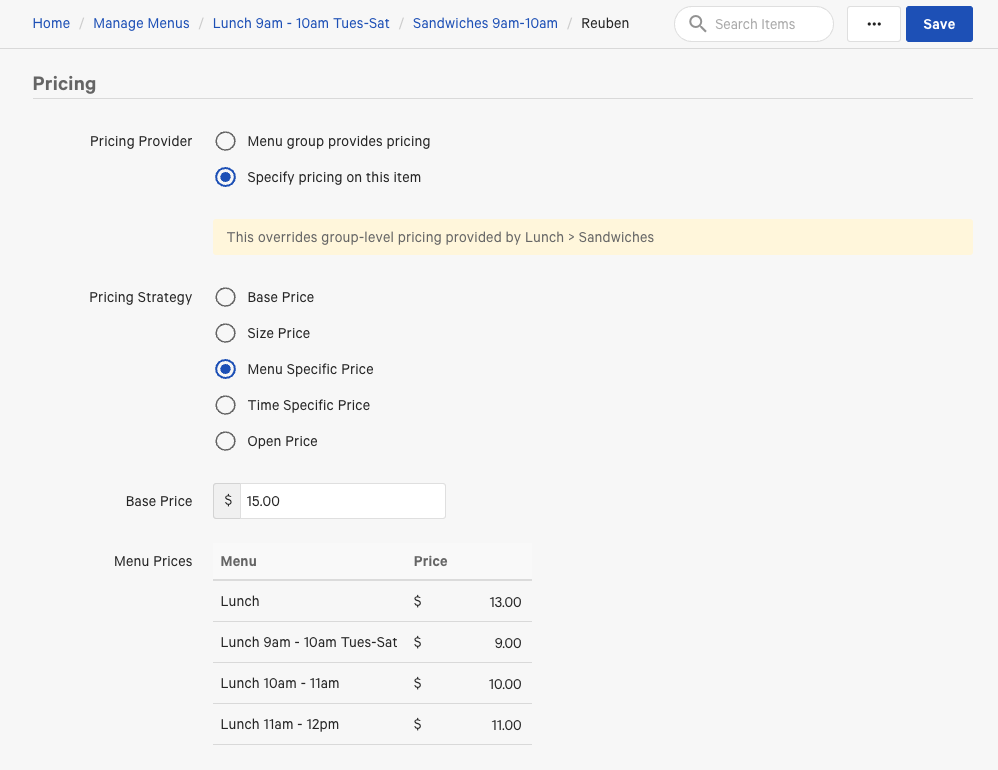
Task: Click the Base Price input field
Action: point(342,501)
